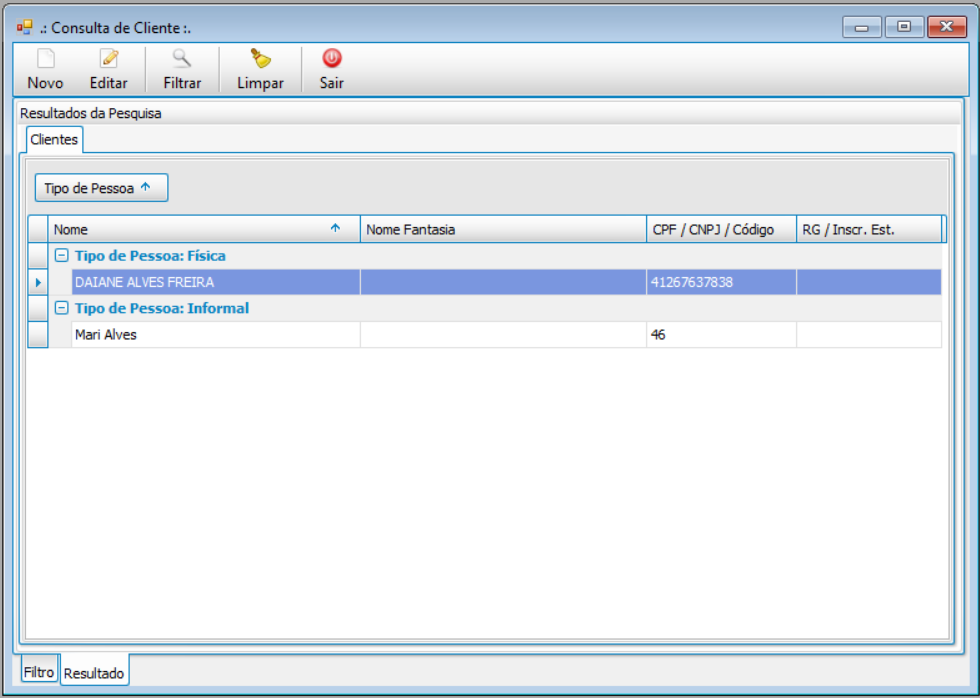Close the Consulta de Cliente window

947,27
